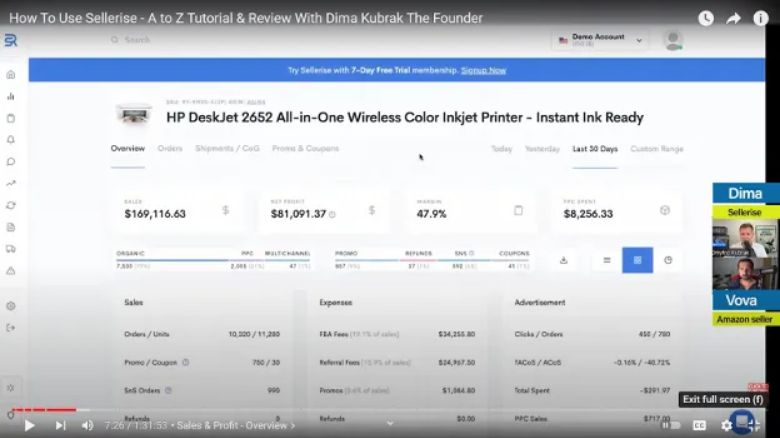Open the trend line sidebar icon
The image size is (780, 438).
click(11, 184)
